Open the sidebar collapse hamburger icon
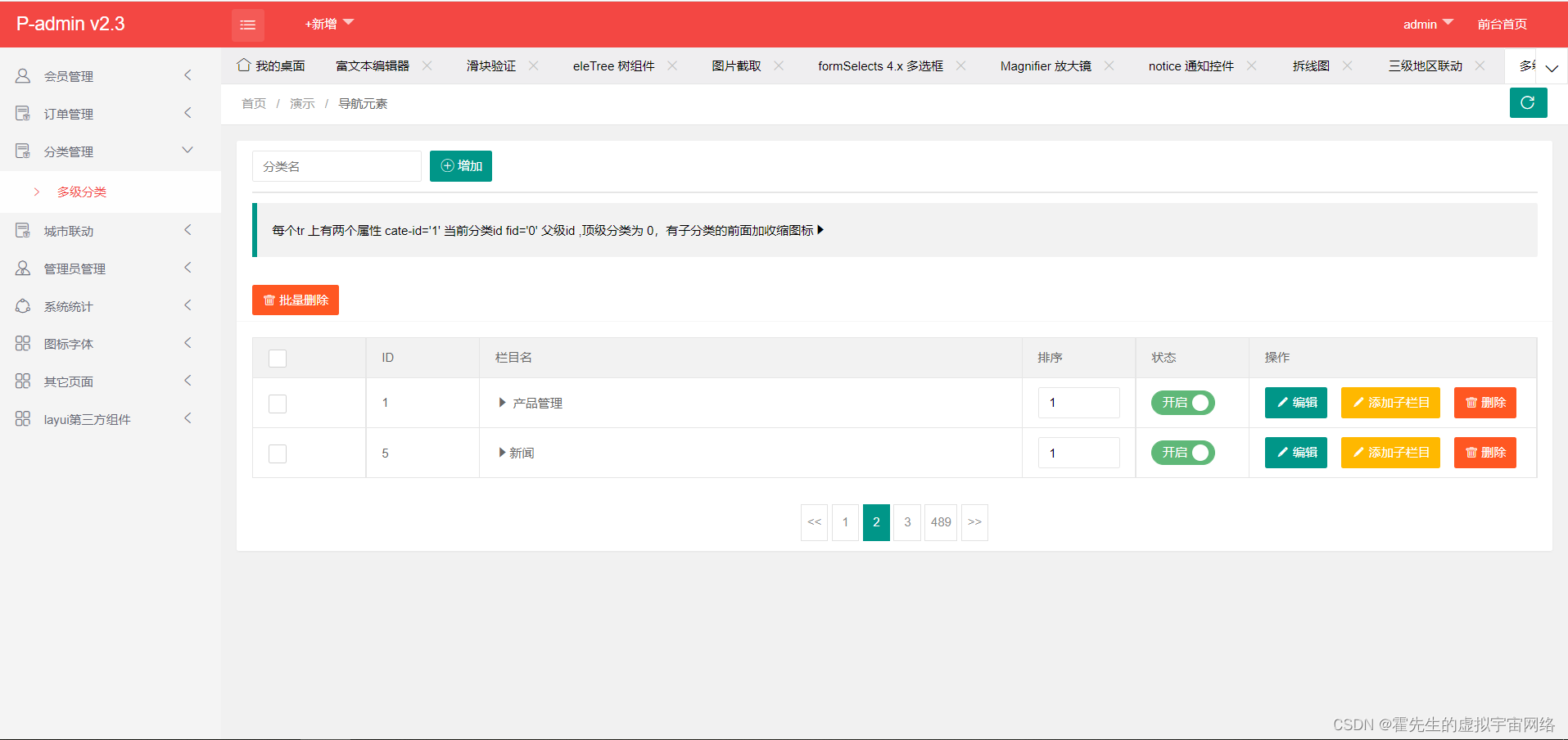Screen dimensions: 1568x740 pyautogui.click(x=248, y=24)
